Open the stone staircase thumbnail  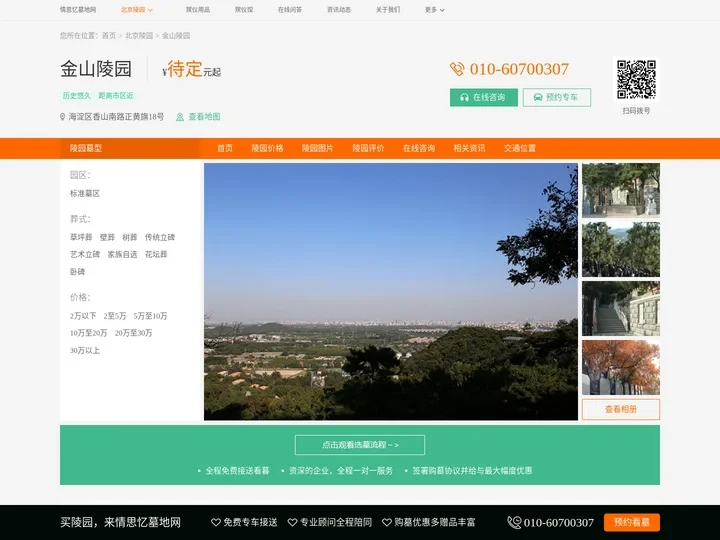click(x=621, y=309)
